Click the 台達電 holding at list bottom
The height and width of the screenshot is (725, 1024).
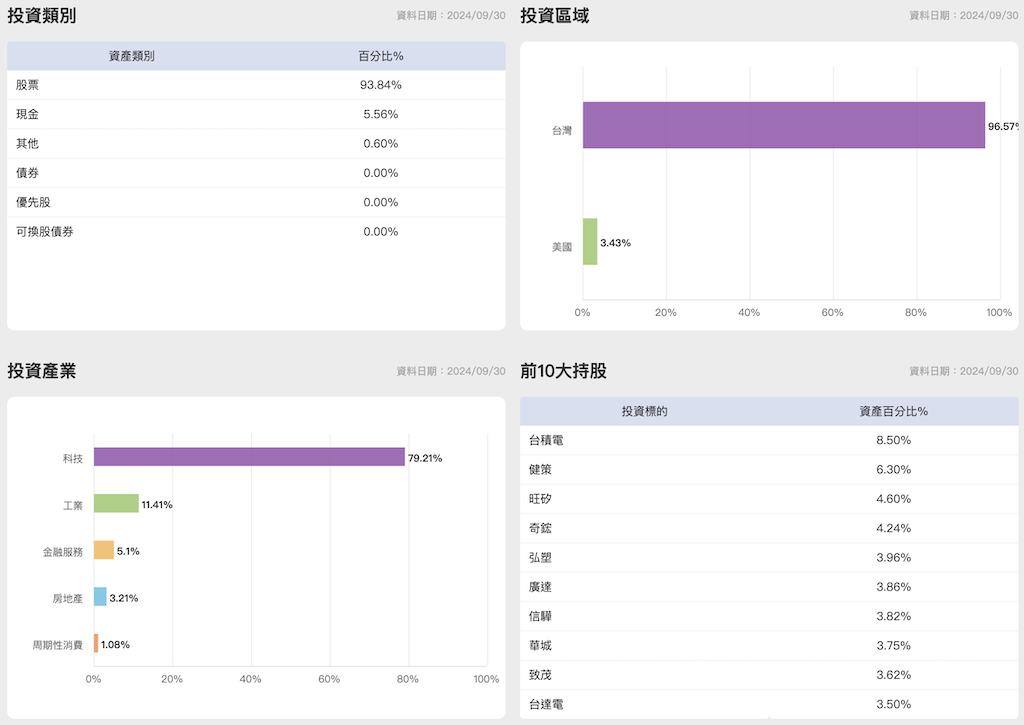(x=546, y=704)
